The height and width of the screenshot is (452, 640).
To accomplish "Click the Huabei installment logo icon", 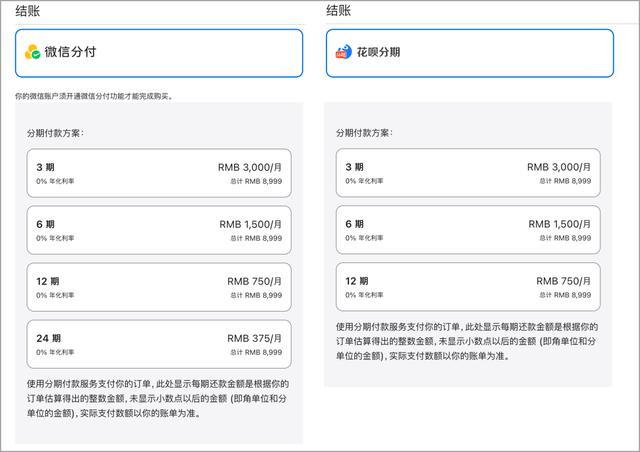I will pos(343,52).
